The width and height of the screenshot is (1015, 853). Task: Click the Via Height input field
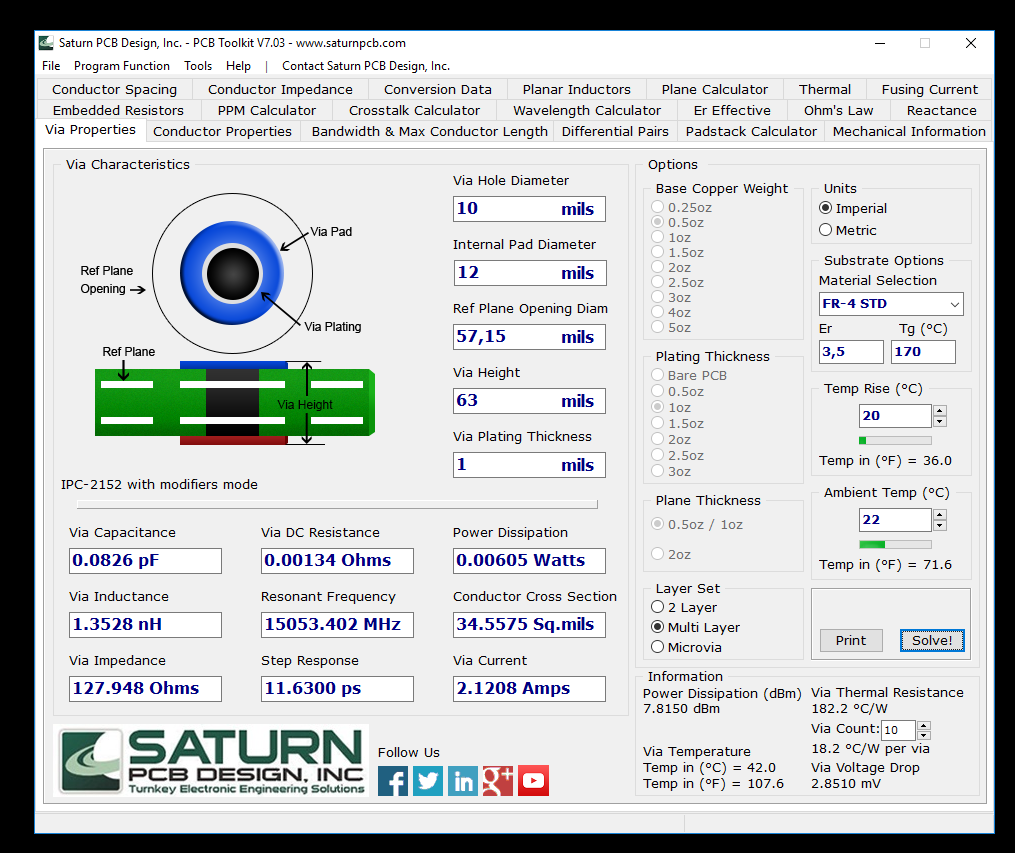point(530,401)
